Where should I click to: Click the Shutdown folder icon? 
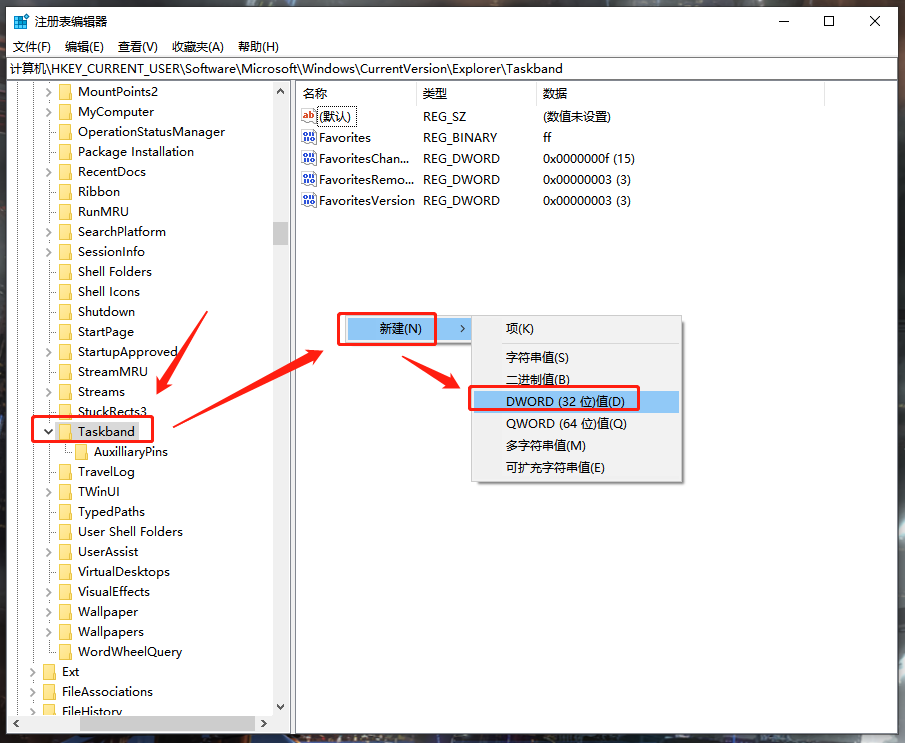66,311
